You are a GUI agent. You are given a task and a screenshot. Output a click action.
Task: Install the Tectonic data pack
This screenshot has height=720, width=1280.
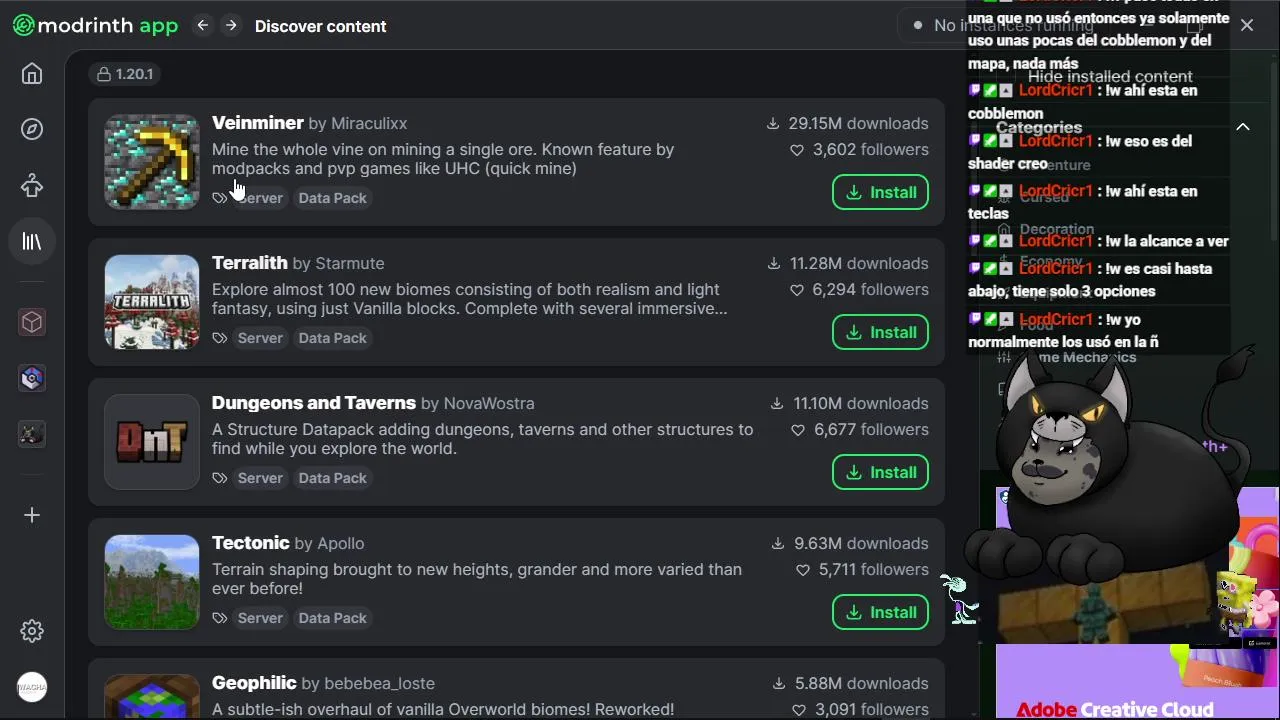(x=880, y=612)
